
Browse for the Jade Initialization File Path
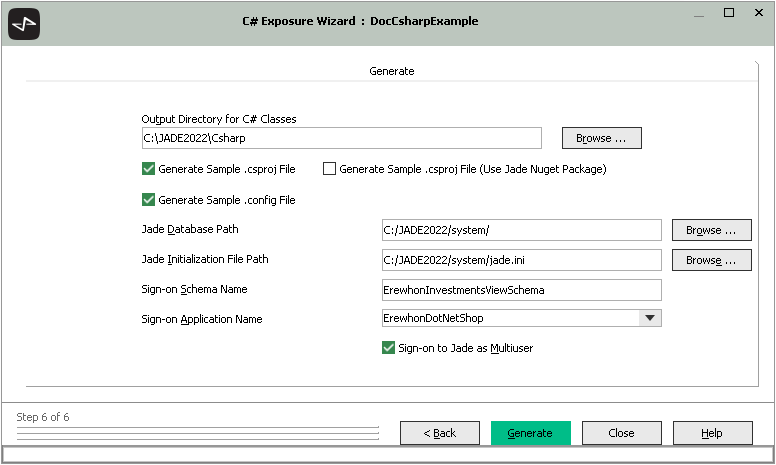(x=711, y=260)
